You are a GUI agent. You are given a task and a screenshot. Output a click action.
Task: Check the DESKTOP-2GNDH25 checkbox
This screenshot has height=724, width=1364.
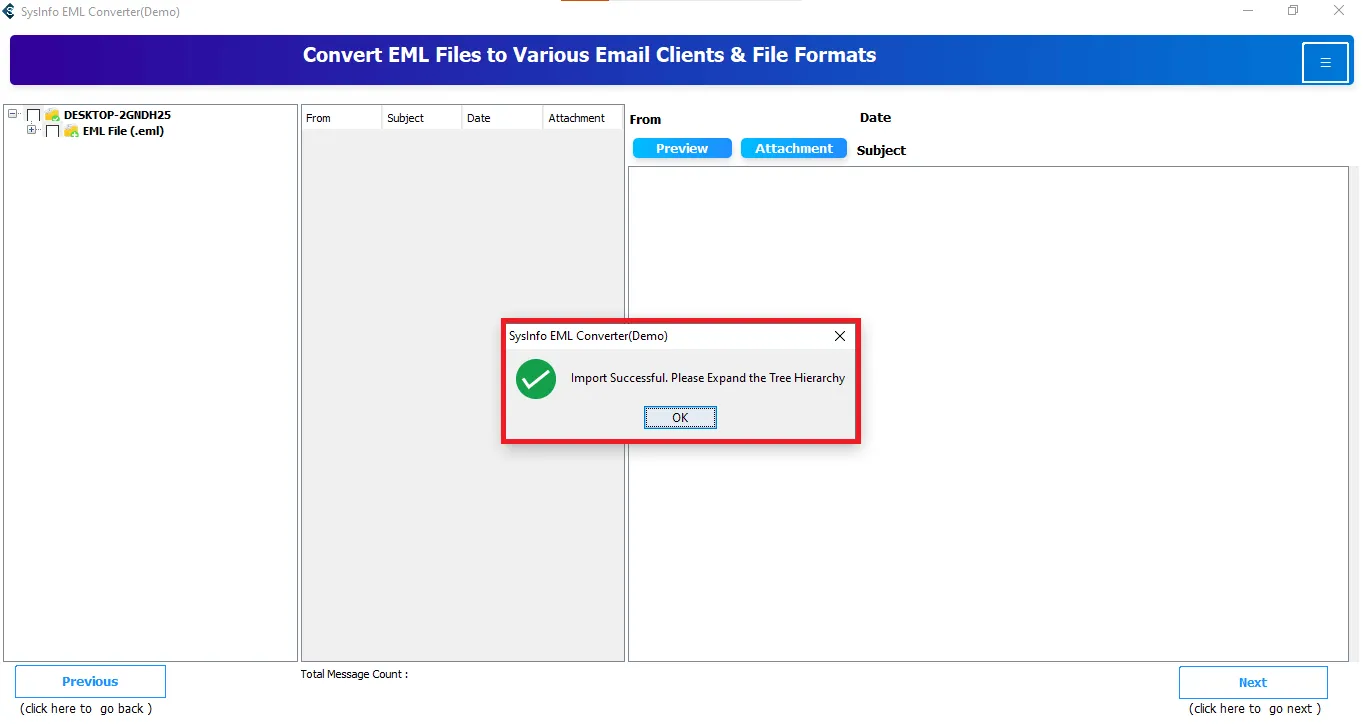(x=34, y=115)
